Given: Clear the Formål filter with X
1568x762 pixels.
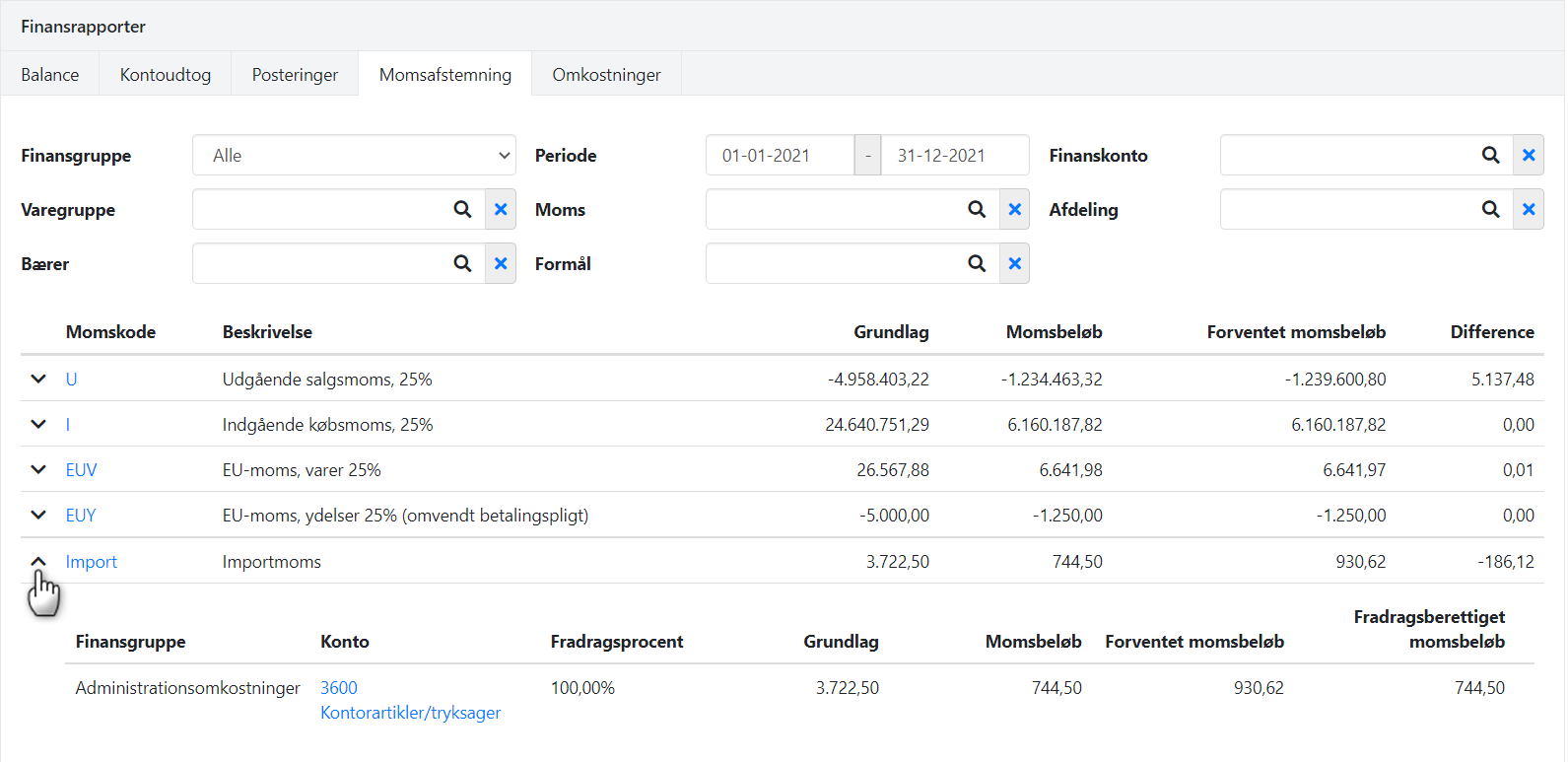Looking at the screenshot, I should (1014, 263).
